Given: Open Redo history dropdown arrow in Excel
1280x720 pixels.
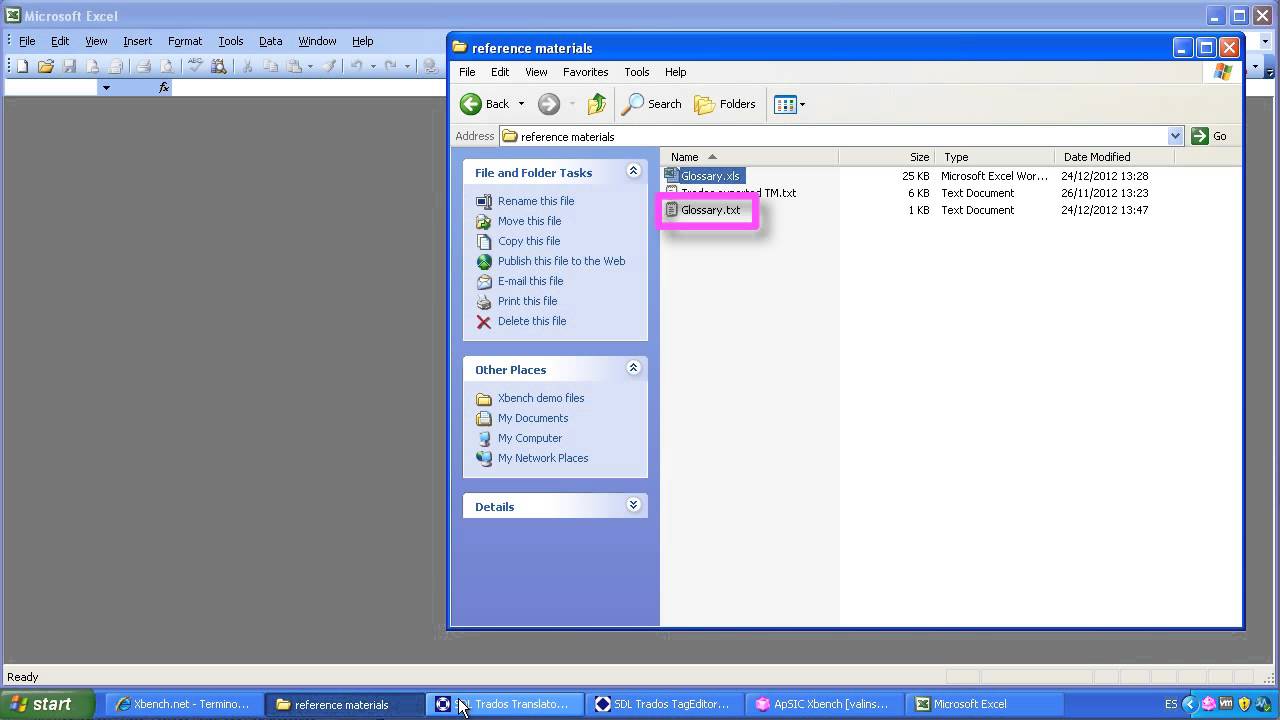Looking at the screenshot, I should click(407, 66).
